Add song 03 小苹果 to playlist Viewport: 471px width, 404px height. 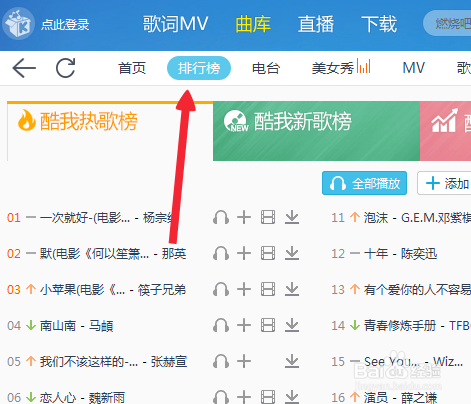pyautogui.click(x=244, y=289)
